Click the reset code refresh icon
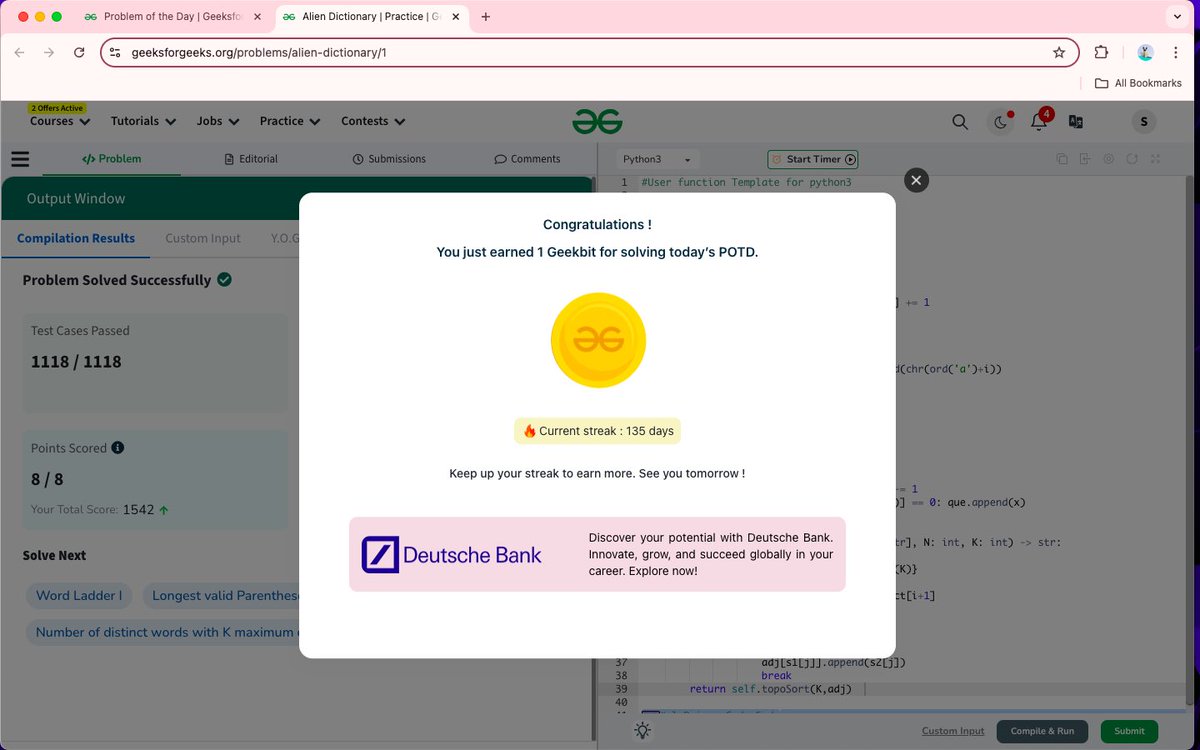The height and width of the screenshot is (750, 1200). tap(1132, 159)
